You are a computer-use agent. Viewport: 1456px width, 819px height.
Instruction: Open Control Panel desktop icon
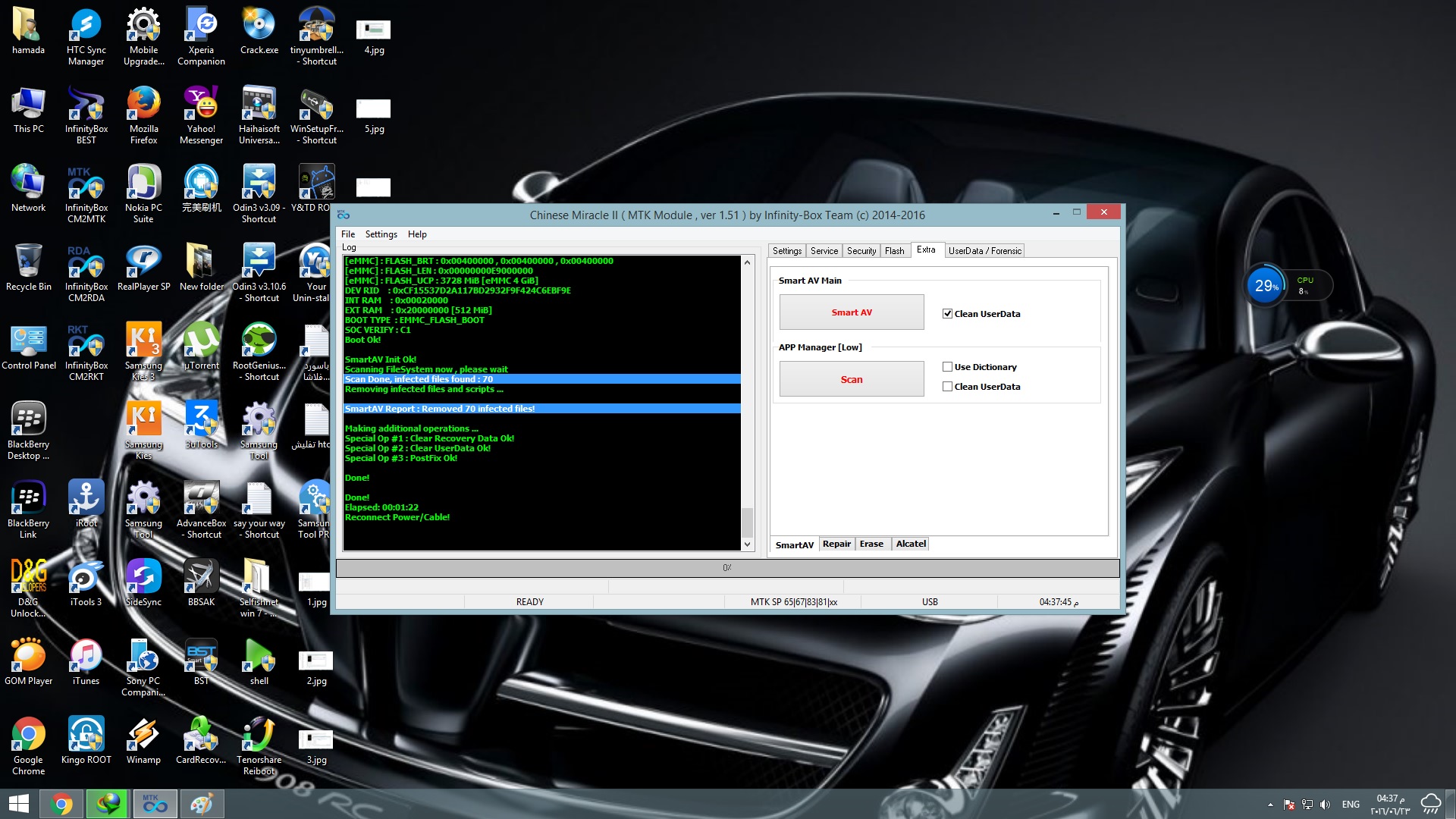[x=28, y=346]
